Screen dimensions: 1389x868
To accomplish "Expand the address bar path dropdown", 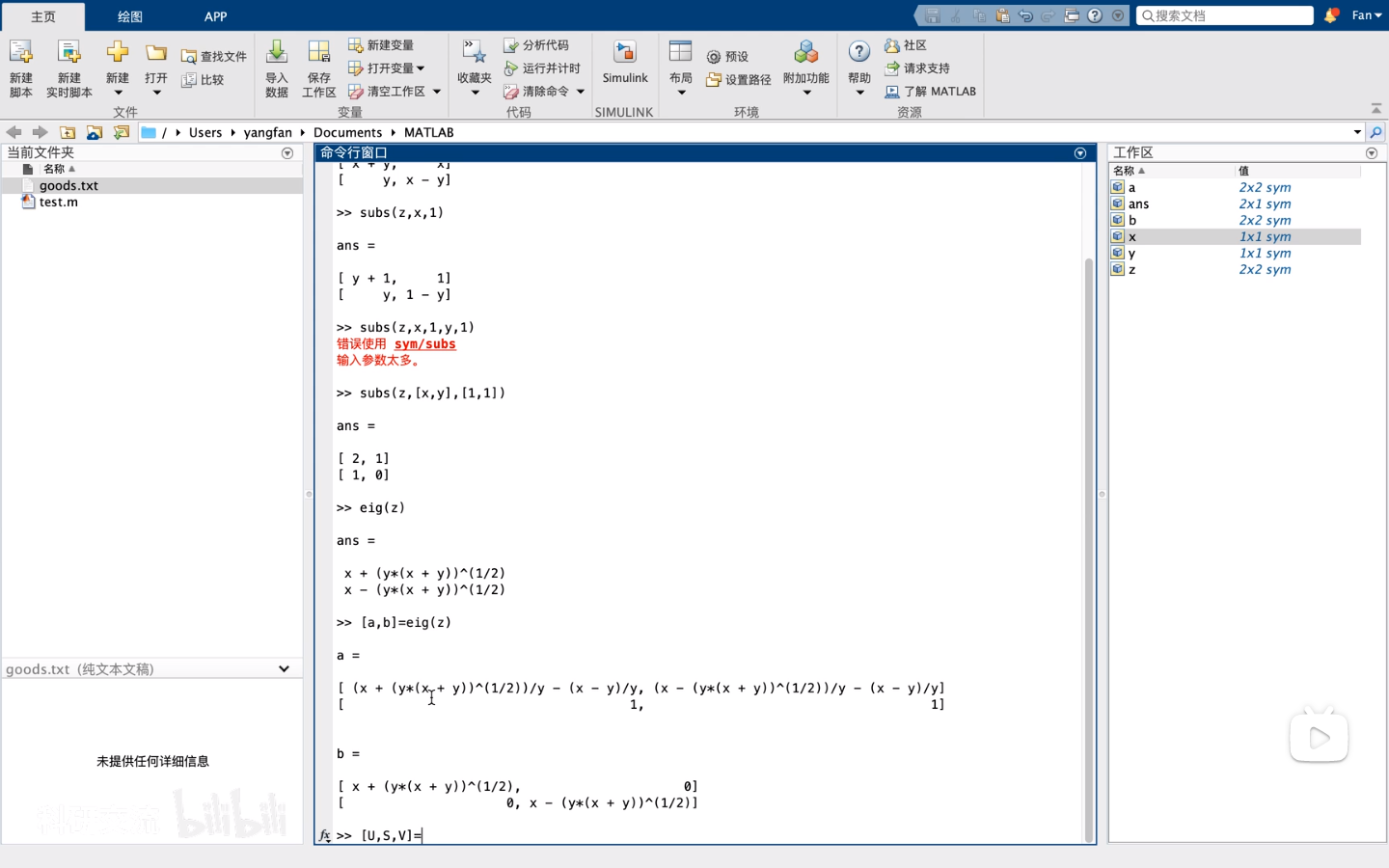I will coord(1357,132).
